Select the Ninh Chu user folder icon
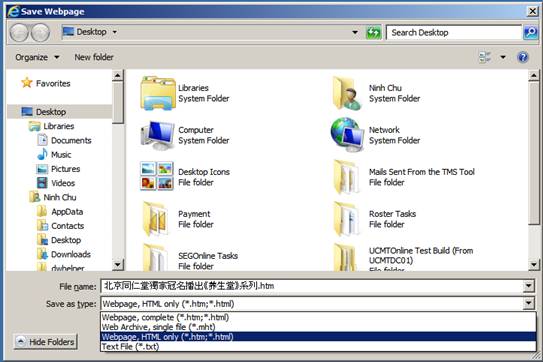The height and width of the screenshot is (362, 543). [347, 94]
